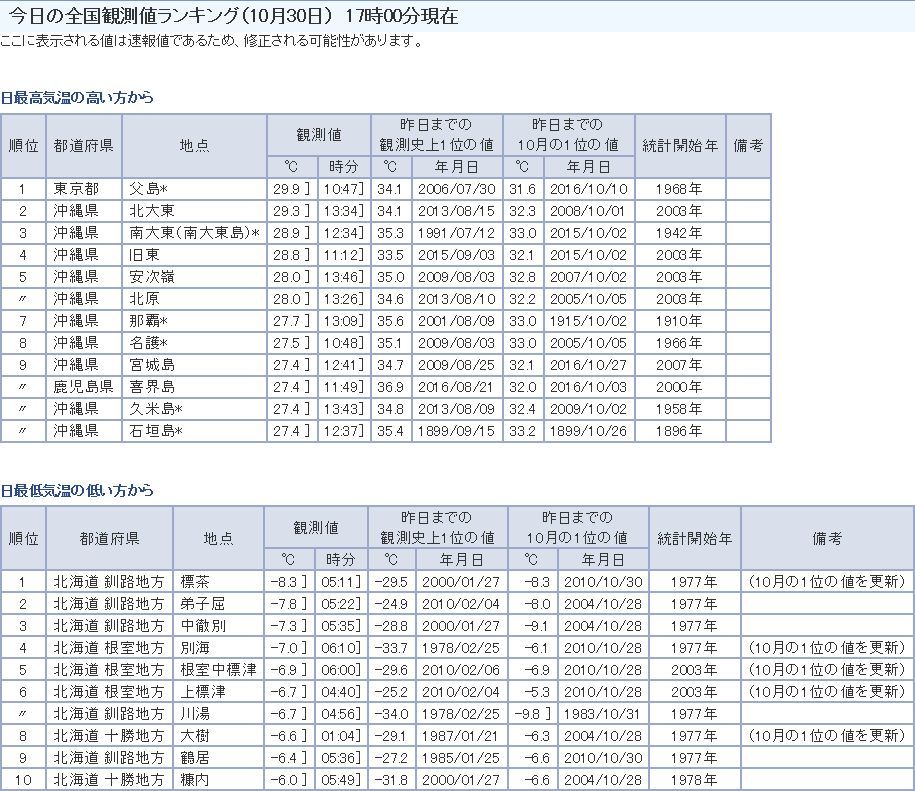915x791 pixels.
Task: Click the 根室中標津 station name
Action: [x=217, y=669]
